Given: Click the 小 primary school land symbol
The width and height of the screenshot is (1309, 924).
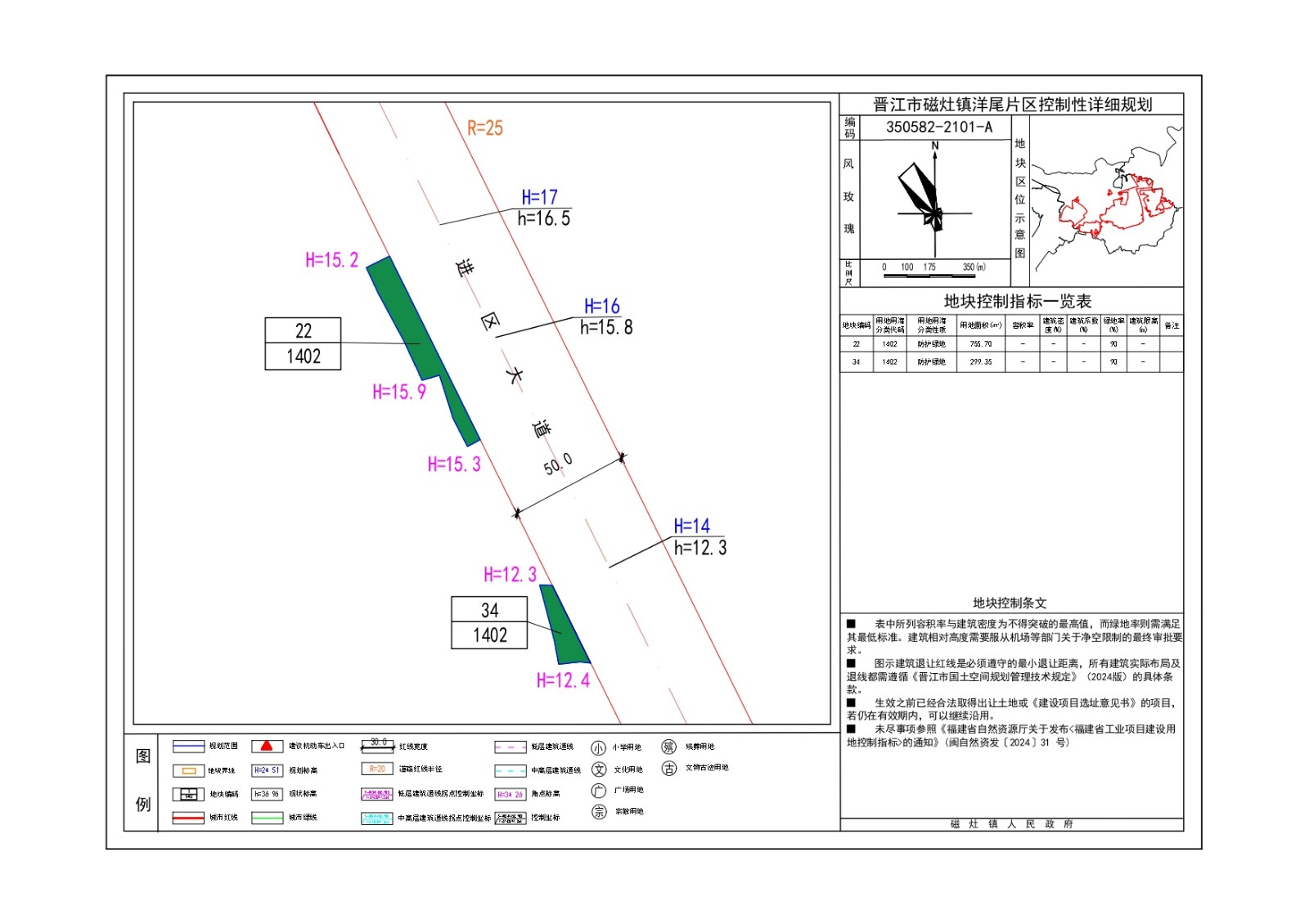Looking at the screenshot, I should coord(599,747).
